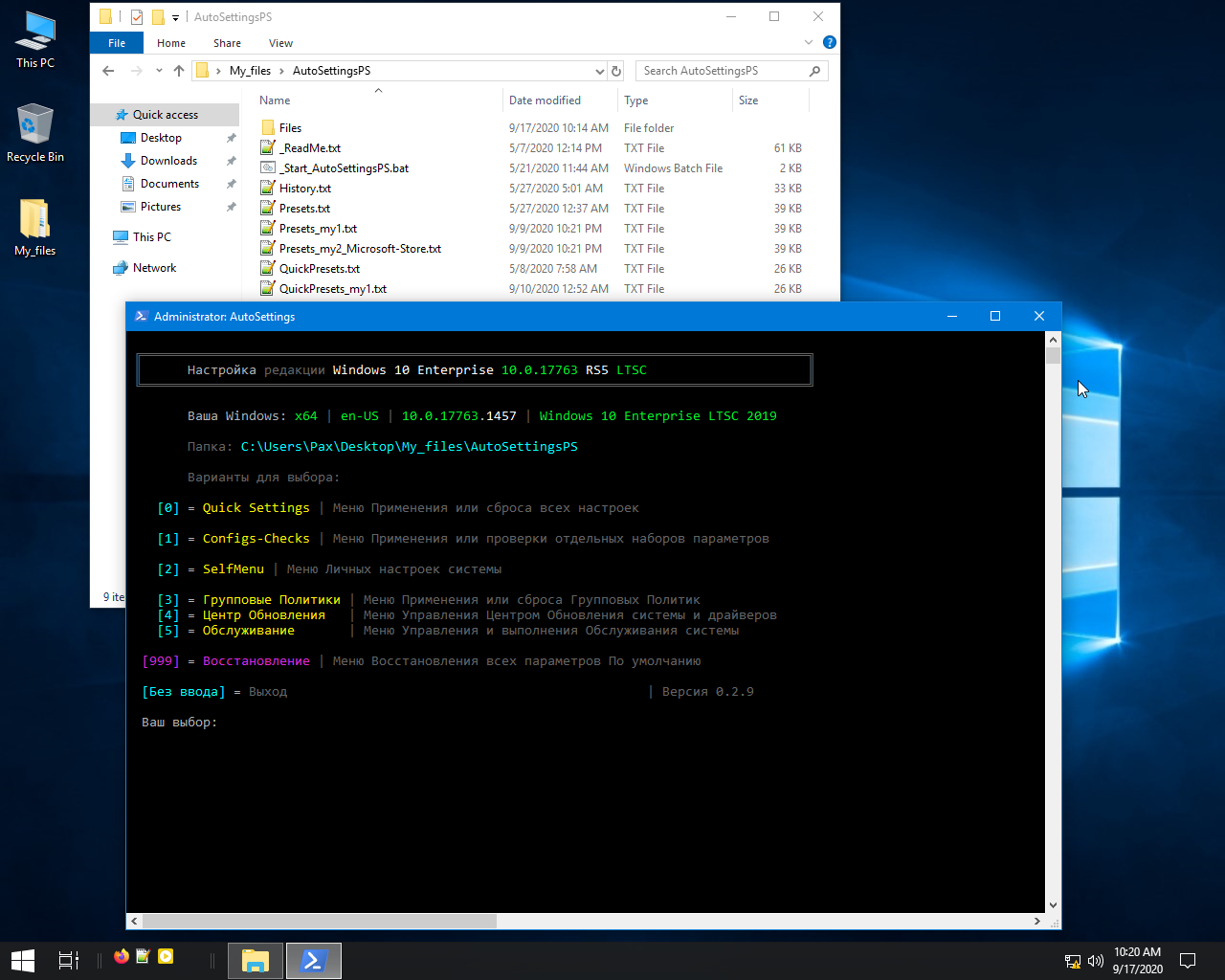Expand the Explorer ribbon chevron
Viewport: 1225px width, 980px height.
tap(808, 42)
